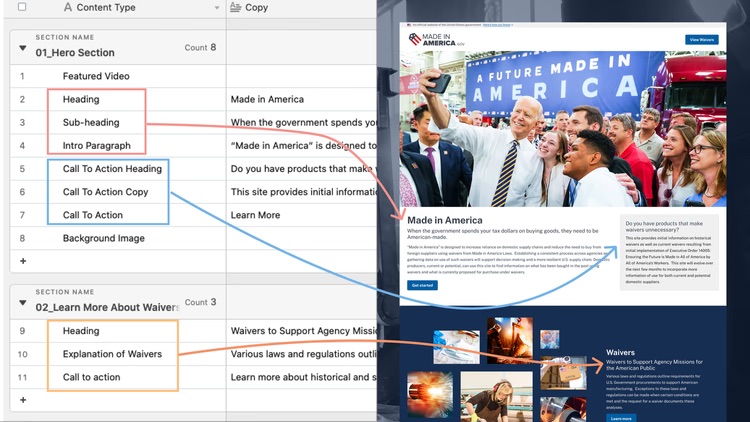Viewport: 750px width, 422px height.
Task: Click the Waivers heading on the website
Action: point(620,352)
